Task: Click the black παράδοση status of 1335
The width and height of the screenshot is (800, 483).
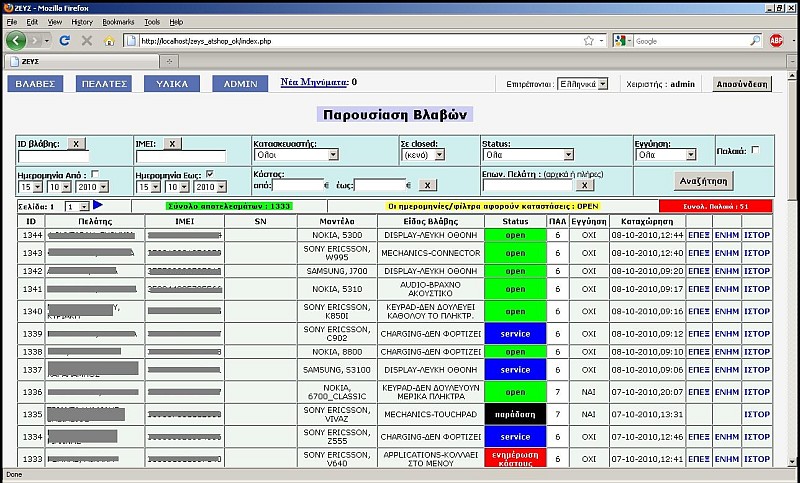Action: [x=515, y=415]
